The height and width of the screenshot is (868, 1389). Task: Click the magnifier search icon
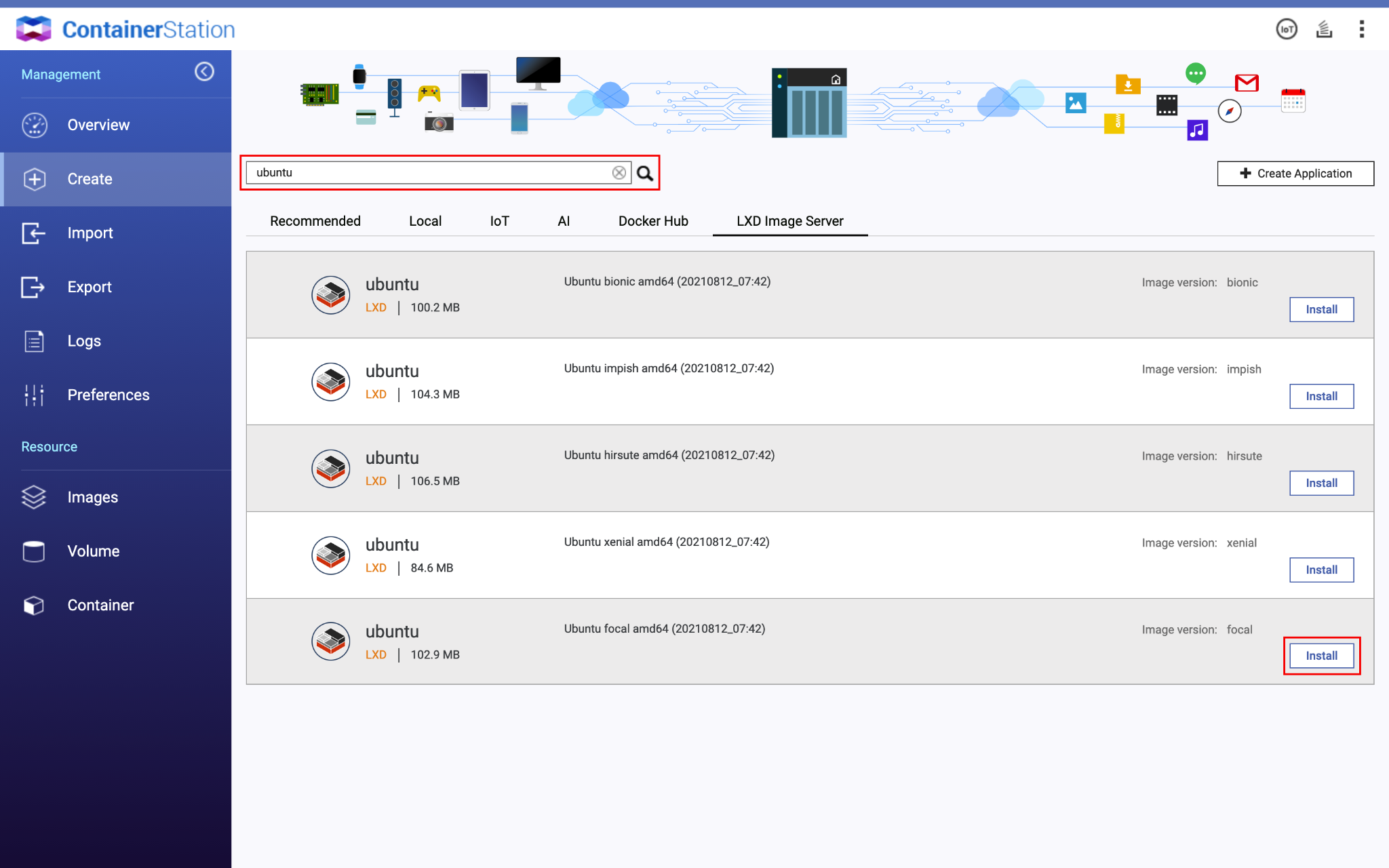tap(645, 174)
